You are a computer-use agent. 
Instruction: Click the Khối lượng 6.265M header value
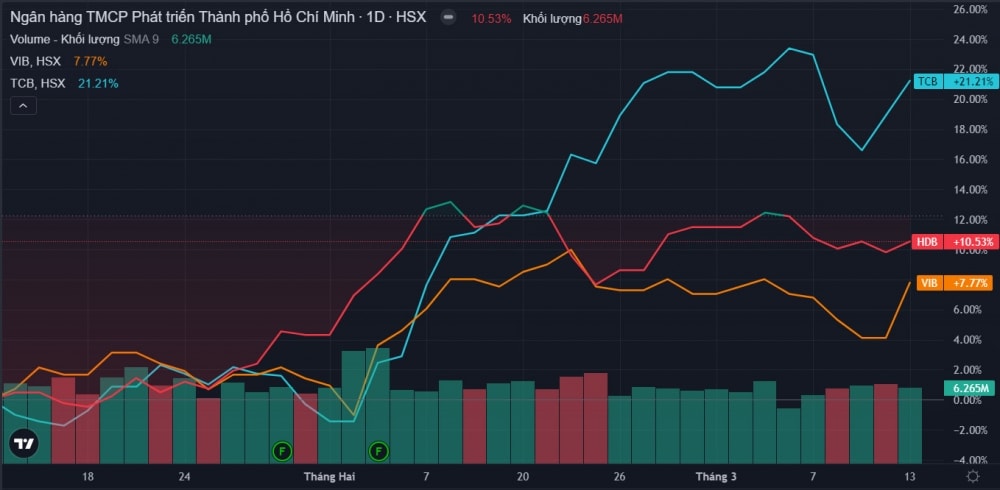[x=573, y=19]
